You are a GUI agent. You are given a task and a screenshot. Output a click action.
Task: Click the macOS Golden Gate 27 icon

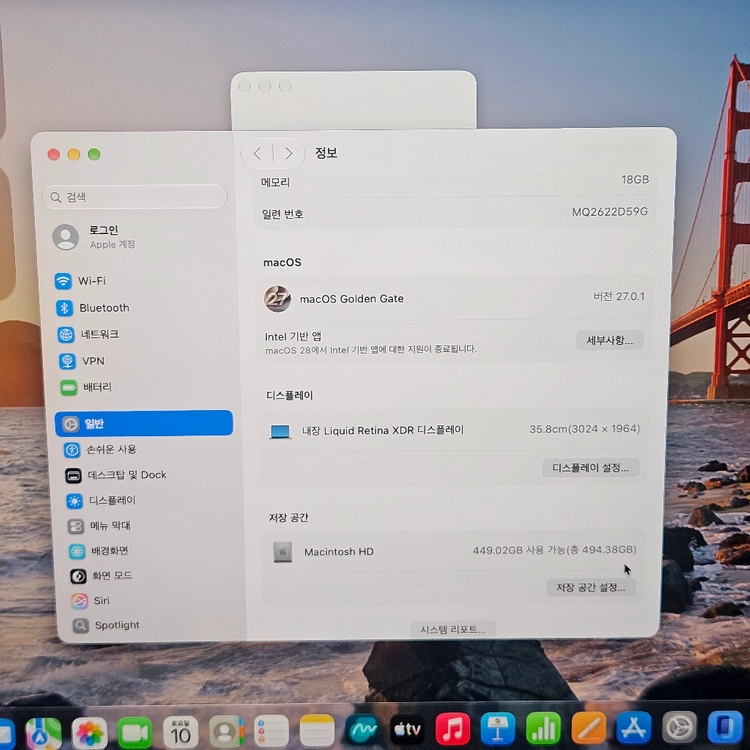277,299
